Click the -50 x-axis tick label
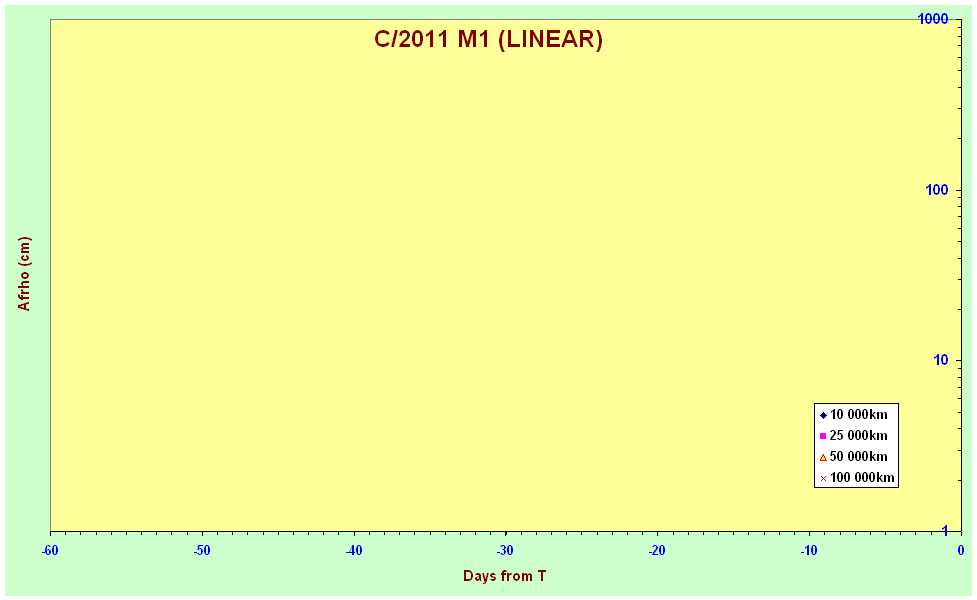 [202, 550]
